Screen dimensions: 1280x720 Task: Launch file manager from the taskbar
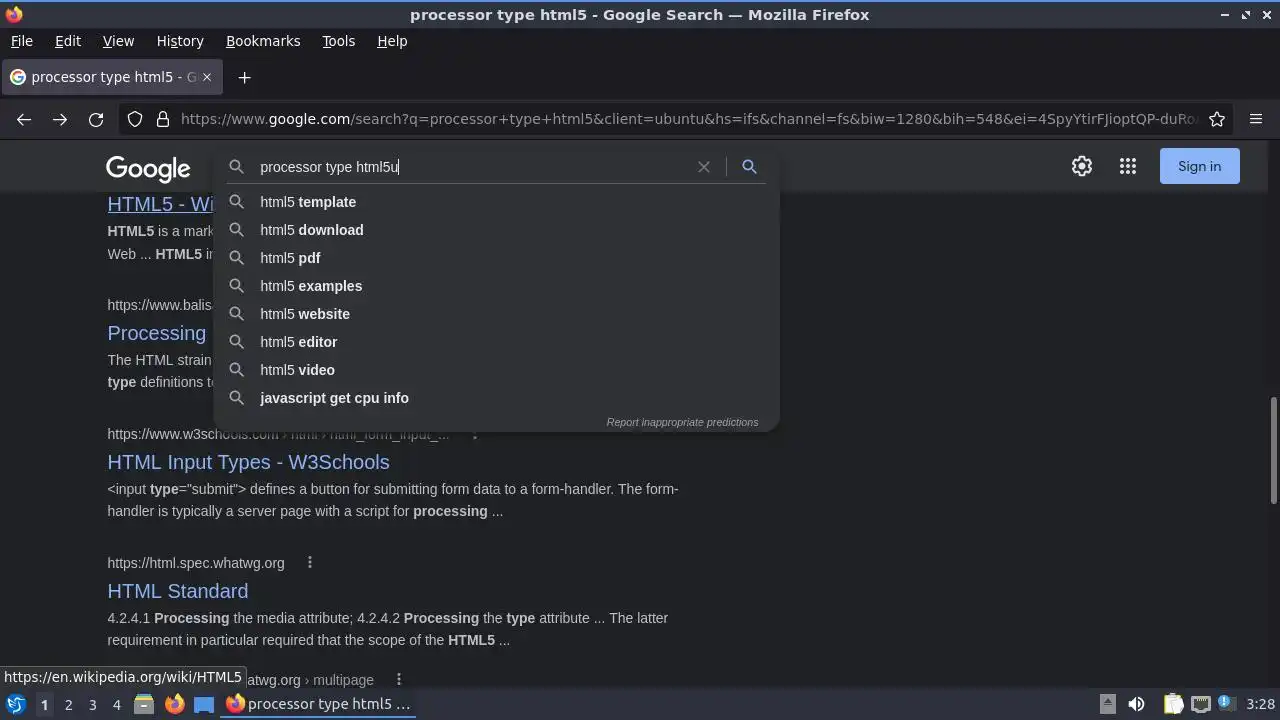pyautogui.click(x=144, y=704)
